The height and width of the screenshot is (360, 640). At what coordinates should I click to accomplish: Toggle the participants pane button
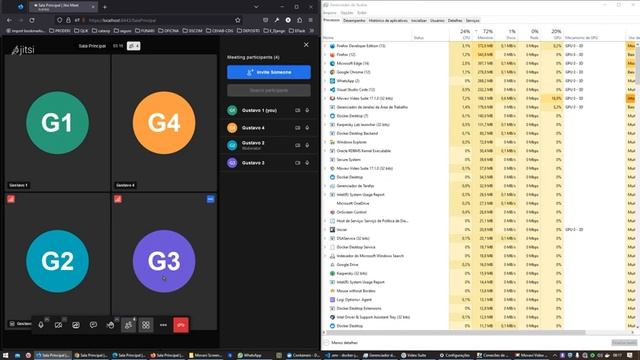[x=128, y=325]
